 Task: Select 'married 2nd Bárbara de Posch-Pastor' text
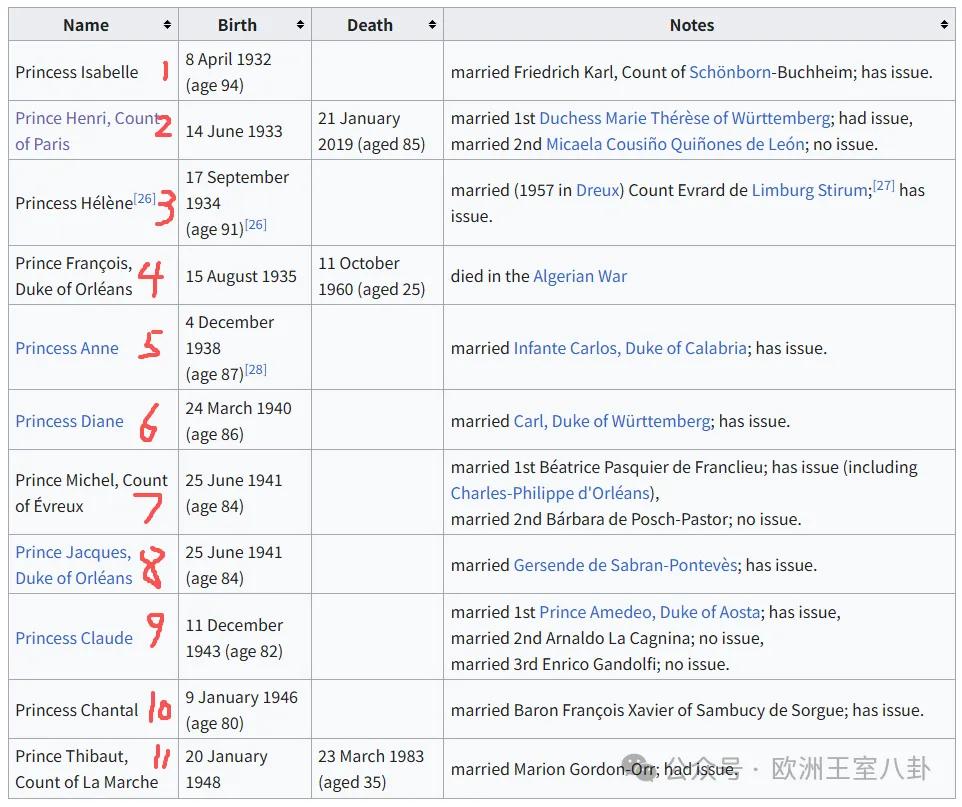coord(591,519)
